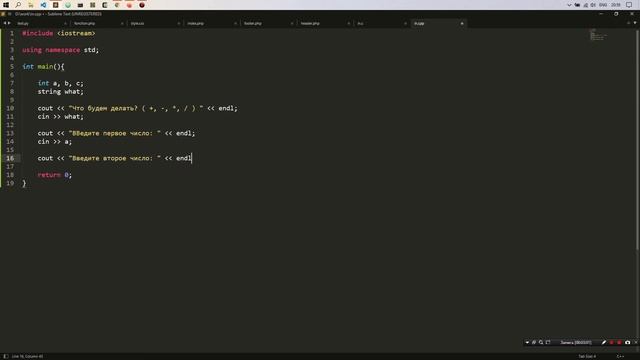The height and width of the screenshot is (360, 640).
Task: Click the recorder region select icon
Action: (x=548, y=342)
